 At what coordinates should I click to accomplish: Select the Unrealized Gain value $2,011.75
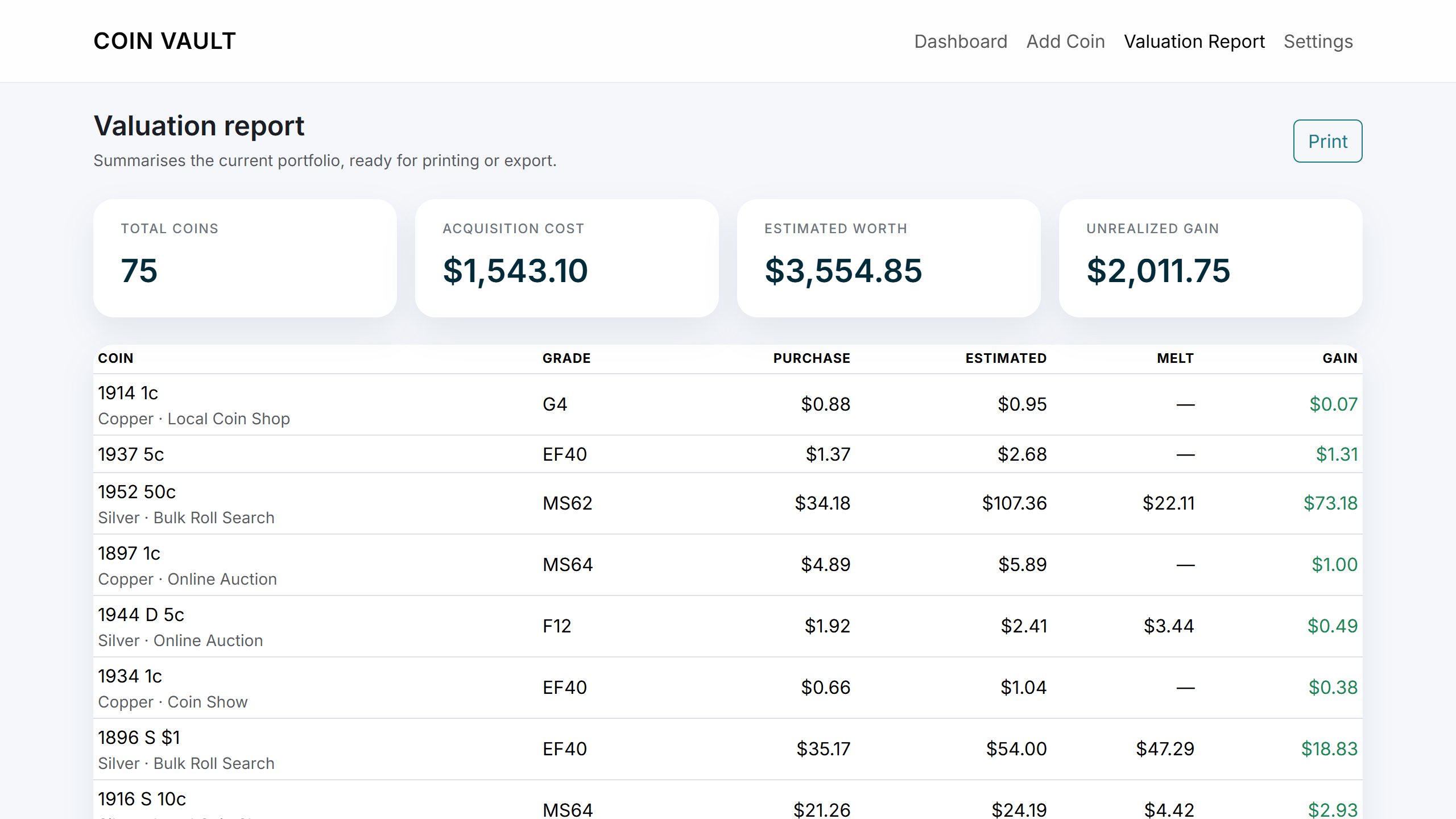[1159, 270]
